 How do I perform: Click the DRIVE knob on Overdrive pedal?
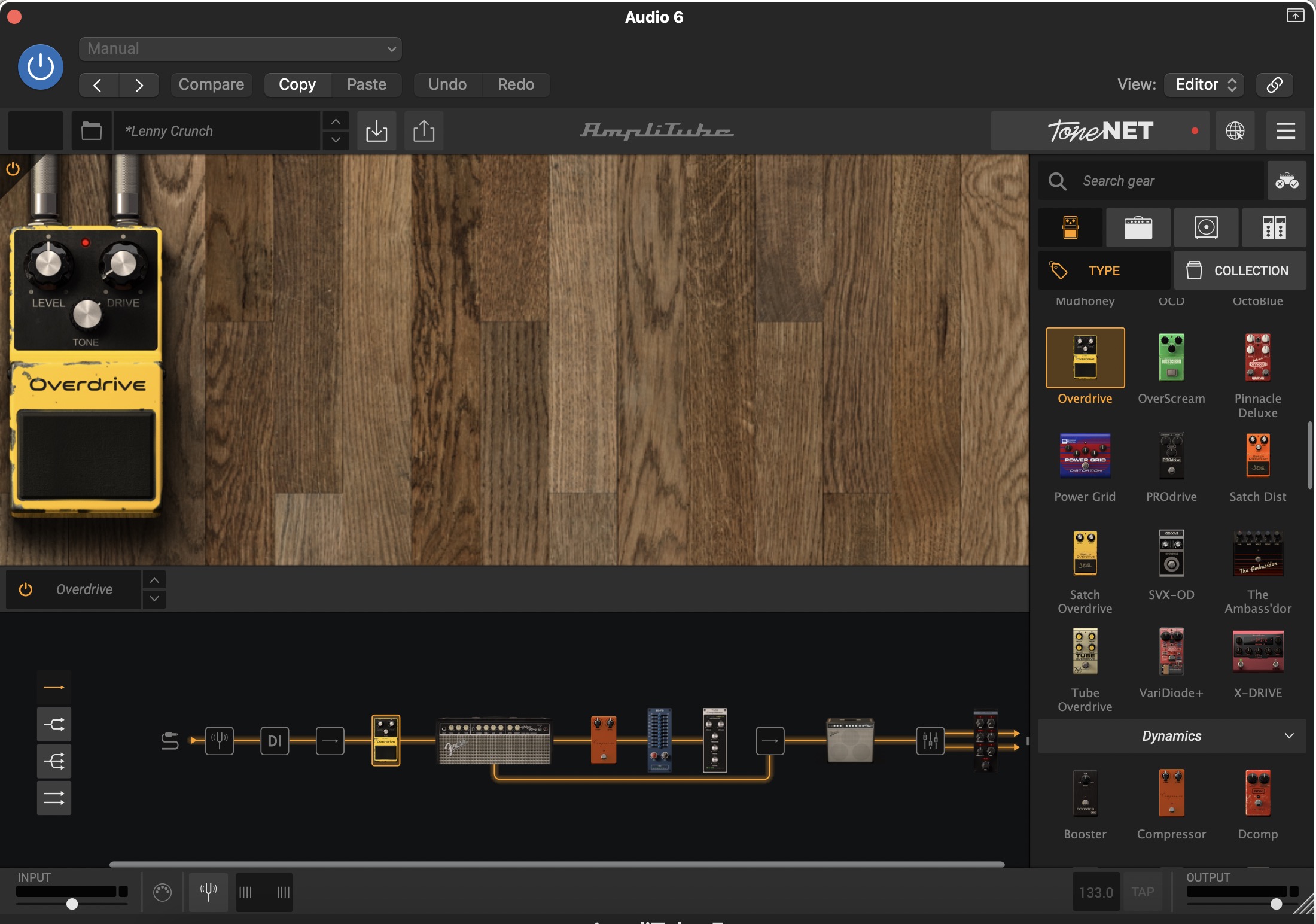pyautogui.click(x=123, y=263)
